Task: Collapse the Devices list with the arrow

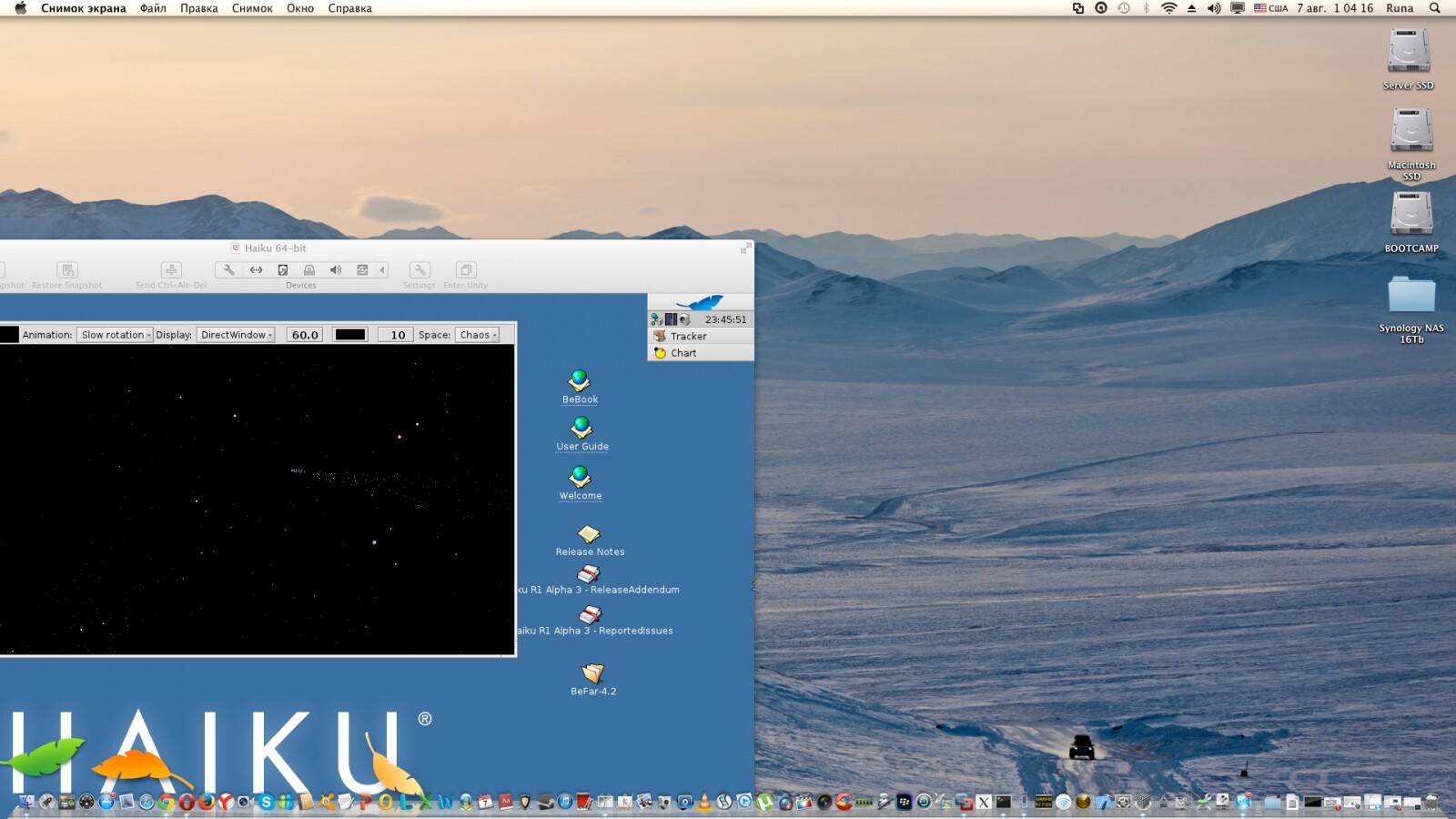Action: tap(382, 270)
